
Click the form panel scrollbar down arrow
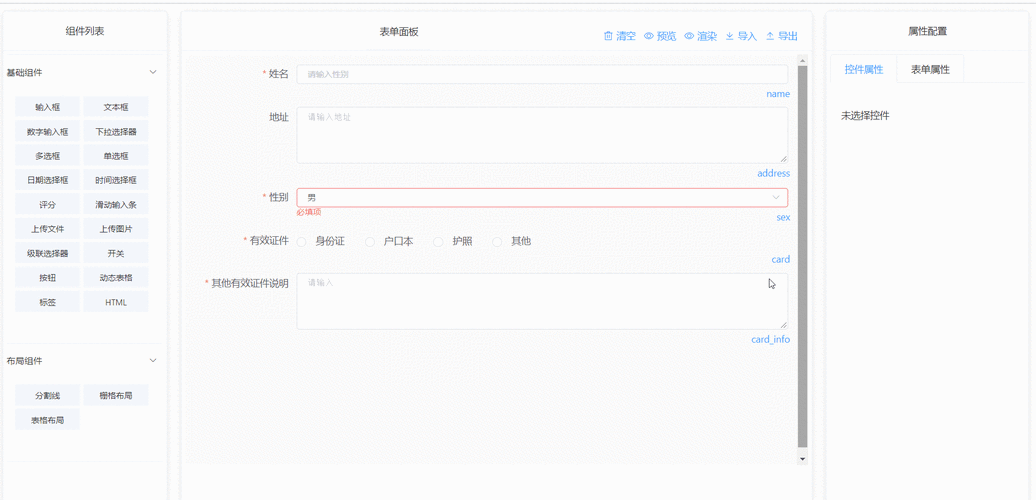802,458
